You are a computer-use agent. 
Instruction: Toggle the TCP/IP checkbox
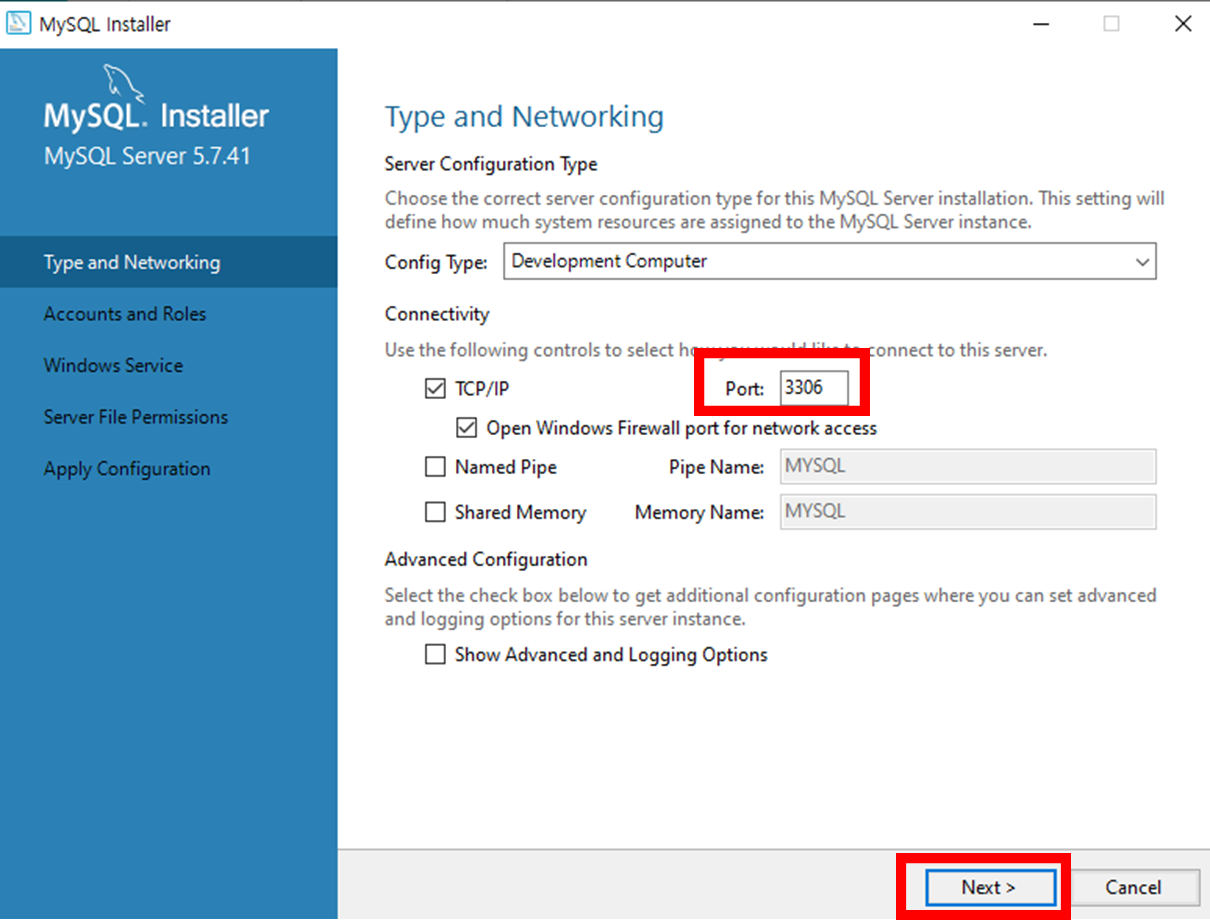435,388
